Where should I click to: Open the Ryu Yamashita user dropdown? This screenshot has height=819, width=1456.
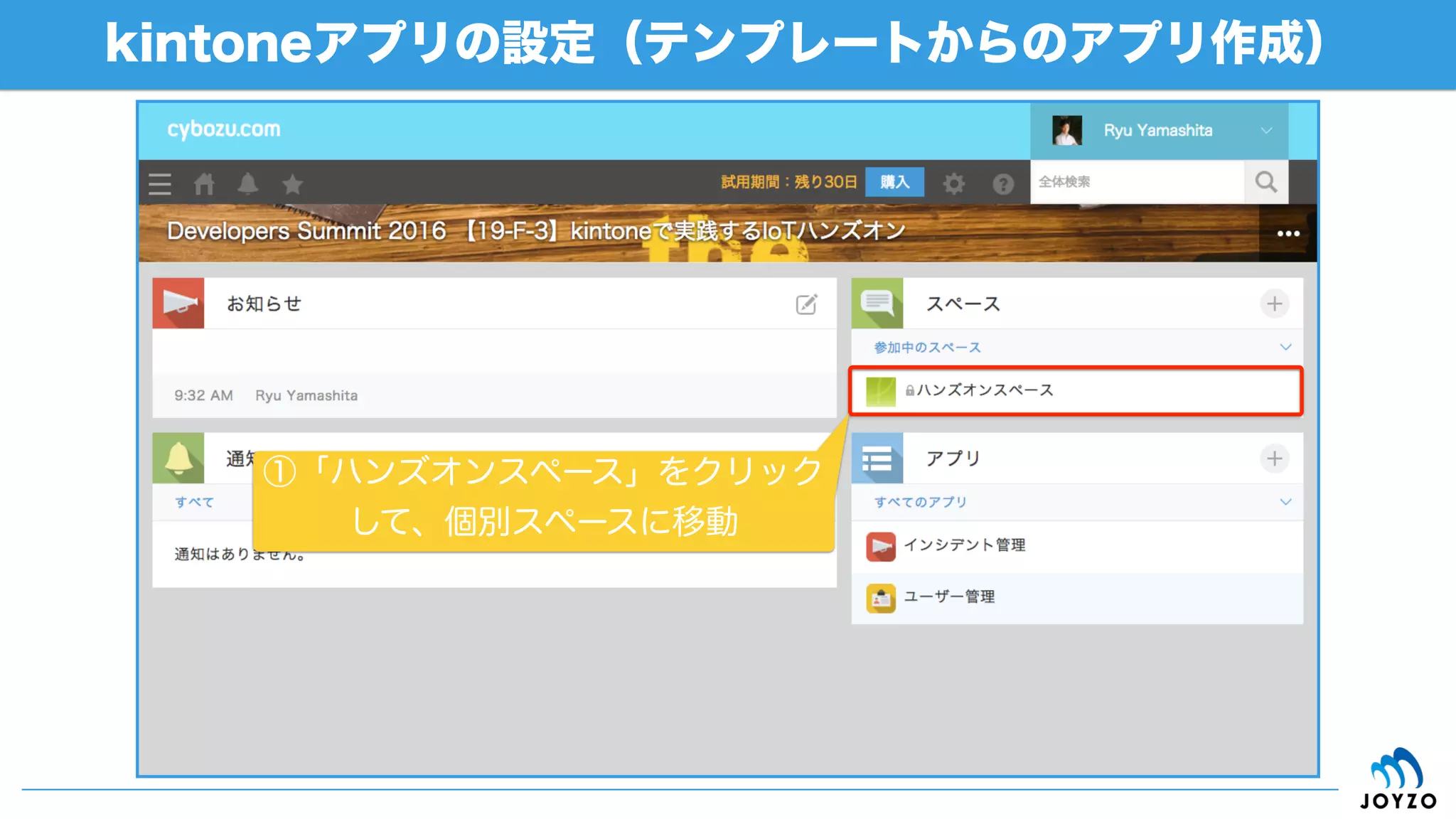[x=1160, y=131]
